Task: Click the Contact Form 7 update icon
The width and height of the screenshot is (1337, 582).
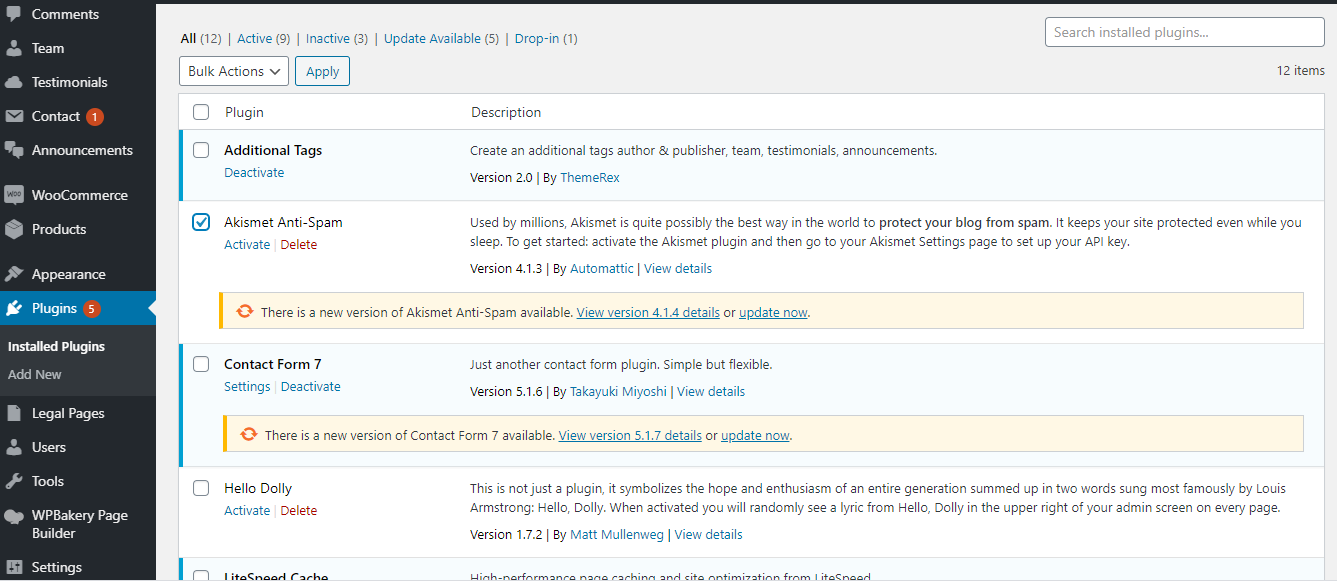Action: [x=248, y=435]
